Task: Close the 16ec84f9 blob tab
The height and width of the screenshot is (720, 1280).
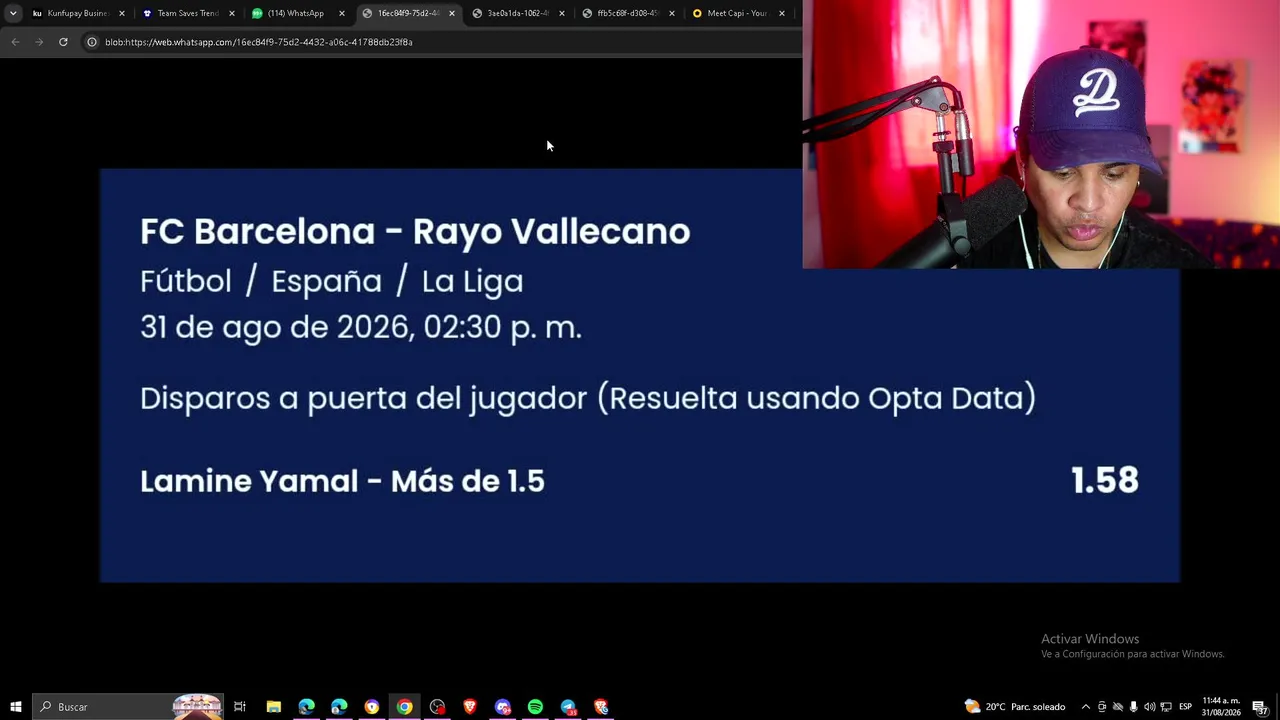Action: (452, 13)
